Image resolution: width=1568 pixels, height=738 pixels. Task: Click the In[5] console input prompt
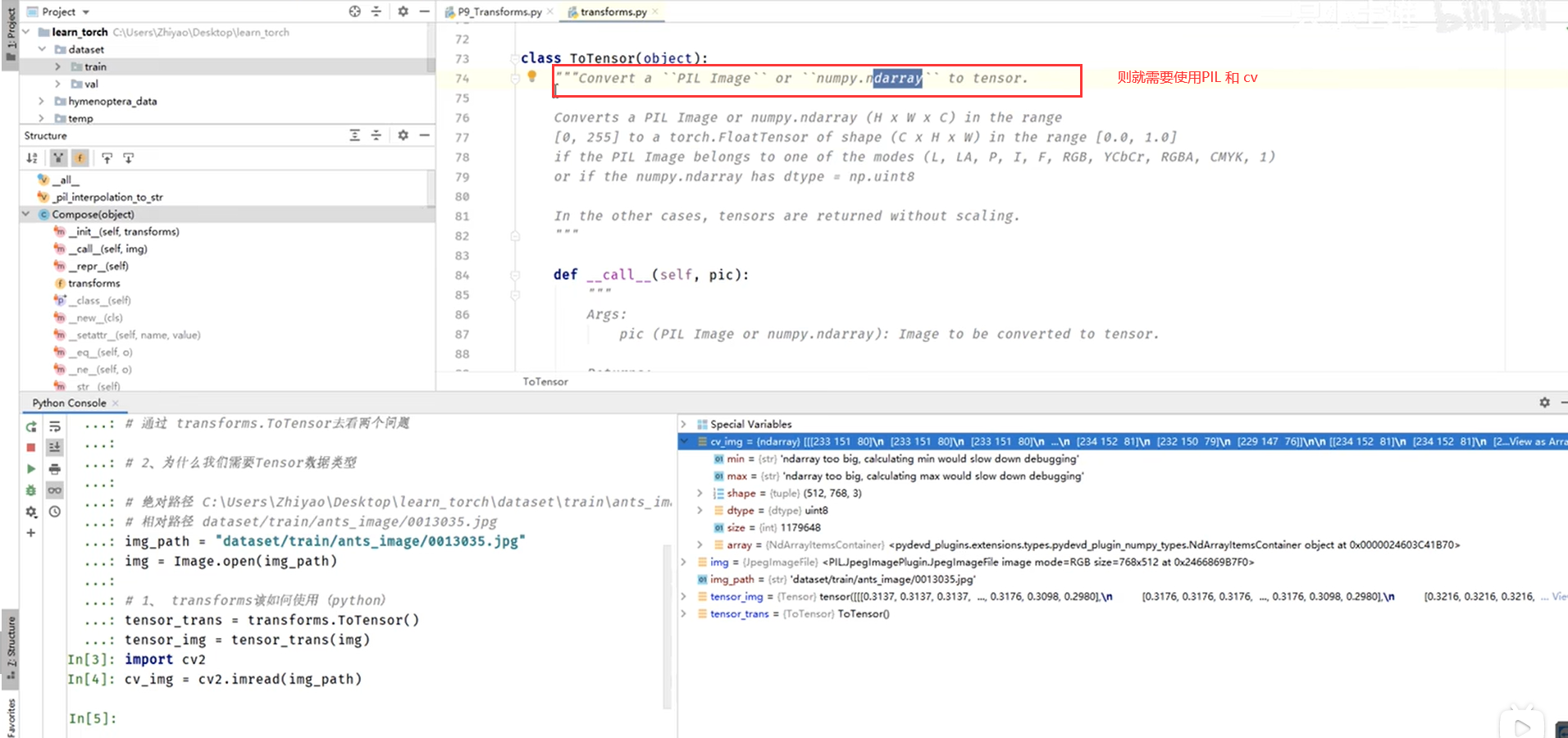[x=92, y=718]
